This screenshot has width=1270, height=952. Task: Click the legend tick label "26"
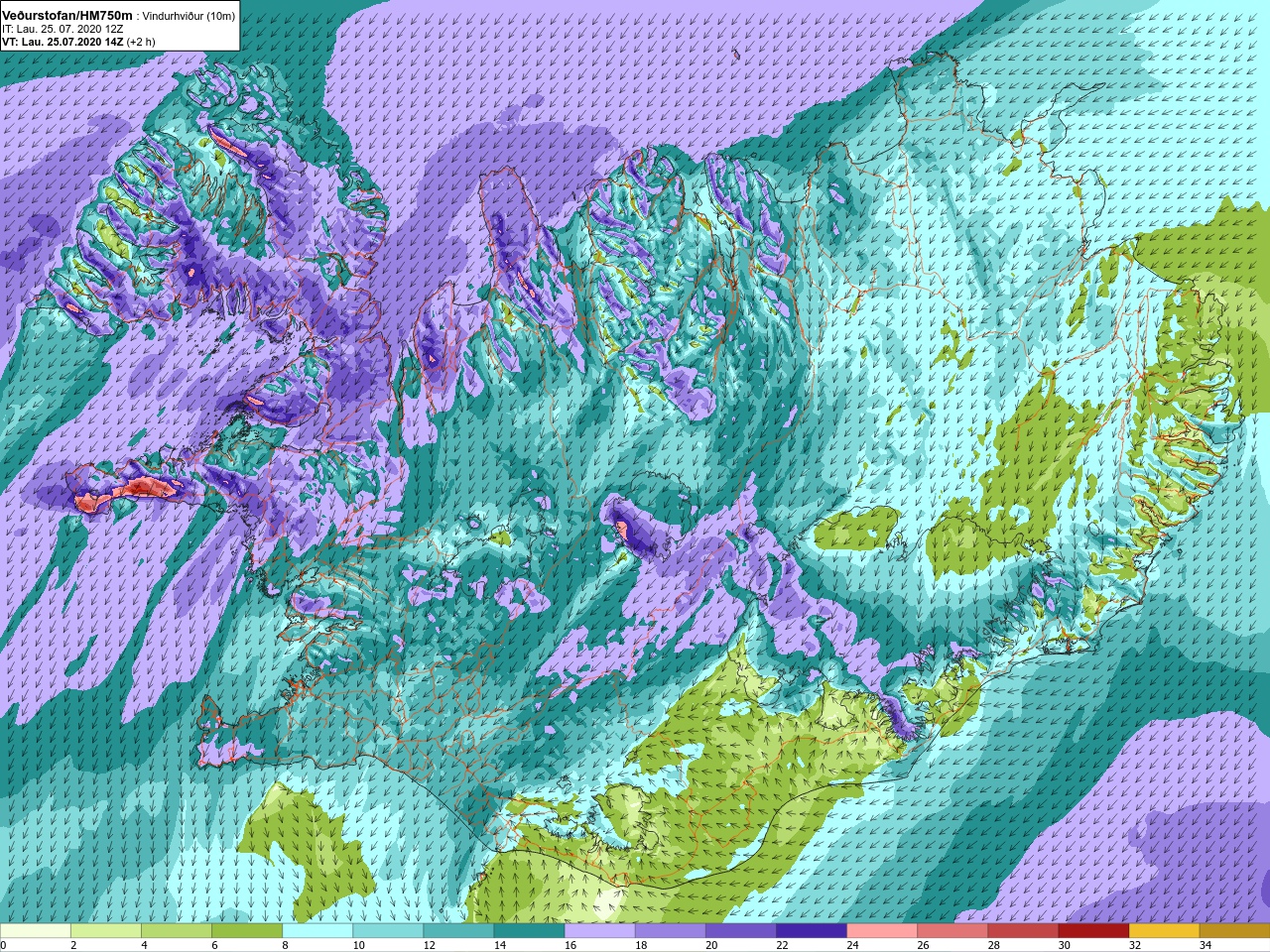tap(922, 945)
